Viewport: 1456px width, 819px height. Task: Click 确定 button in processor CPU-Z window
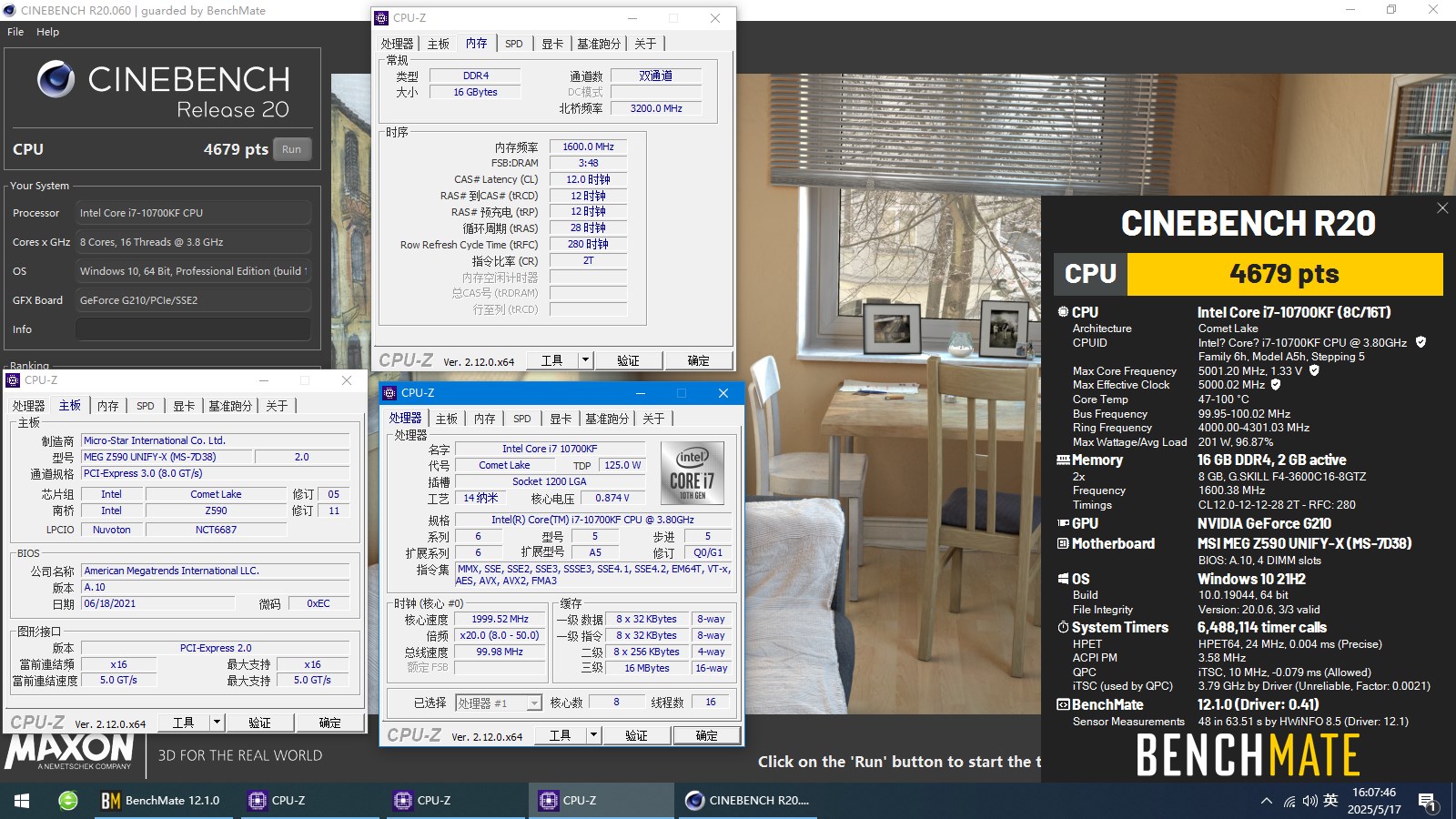click(x=706, y=735)
